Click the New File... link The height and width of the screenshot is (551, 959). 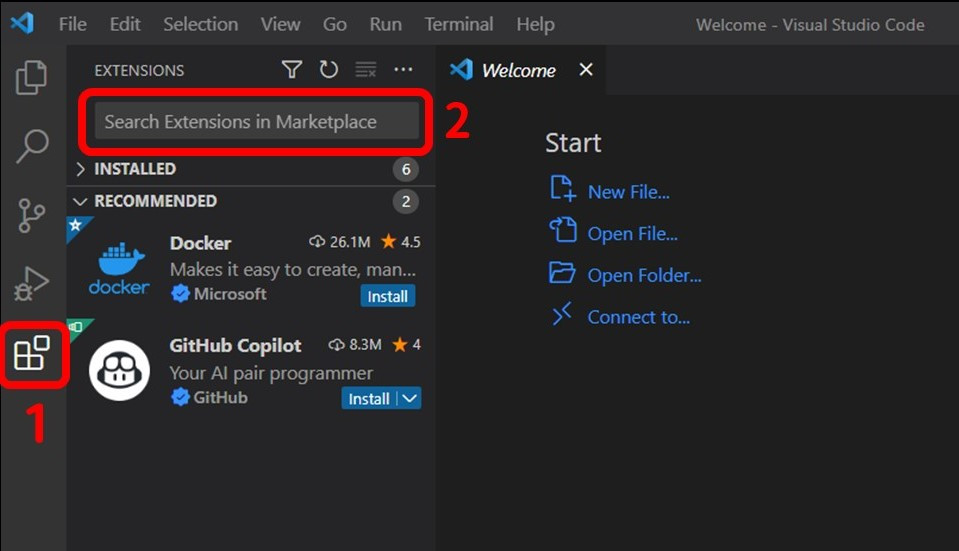[629, 192]
